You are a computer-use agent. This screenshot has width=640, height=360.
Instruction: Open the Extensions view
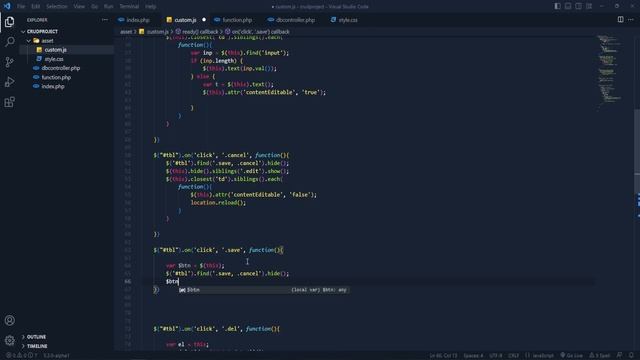[x=9, y=102]
